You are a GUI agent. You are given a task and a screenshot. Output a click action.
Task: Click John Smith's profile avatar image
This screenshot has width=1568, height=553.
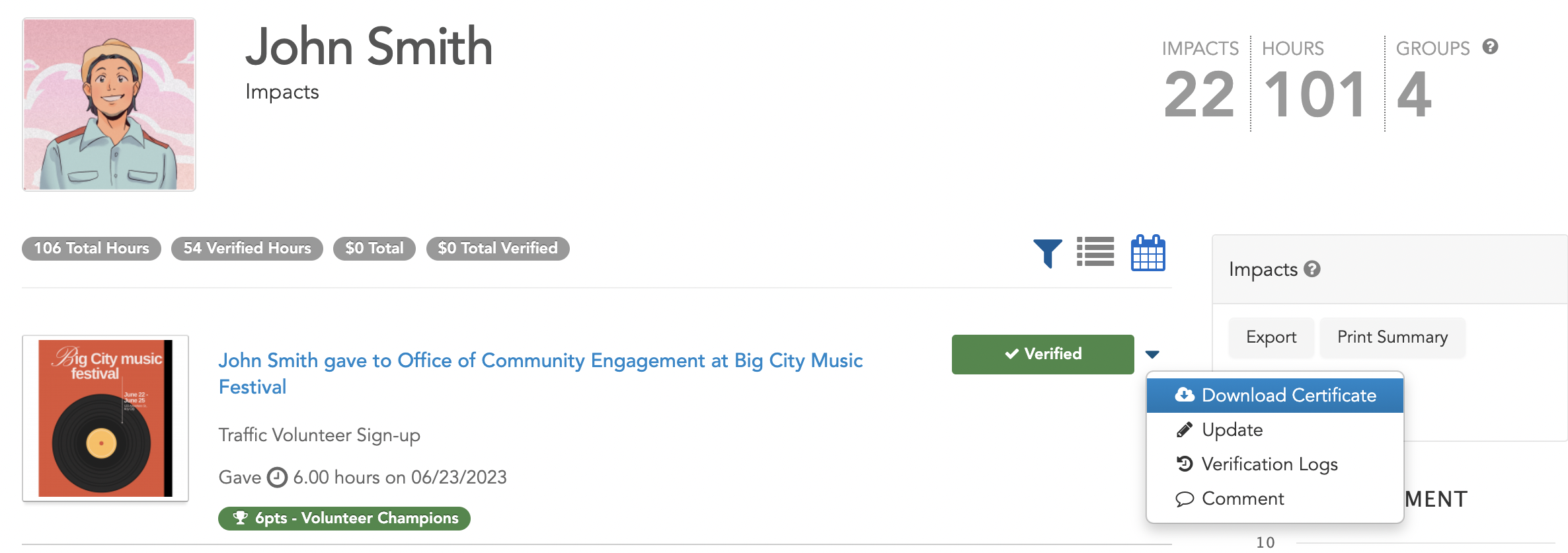tap(109, 105)
